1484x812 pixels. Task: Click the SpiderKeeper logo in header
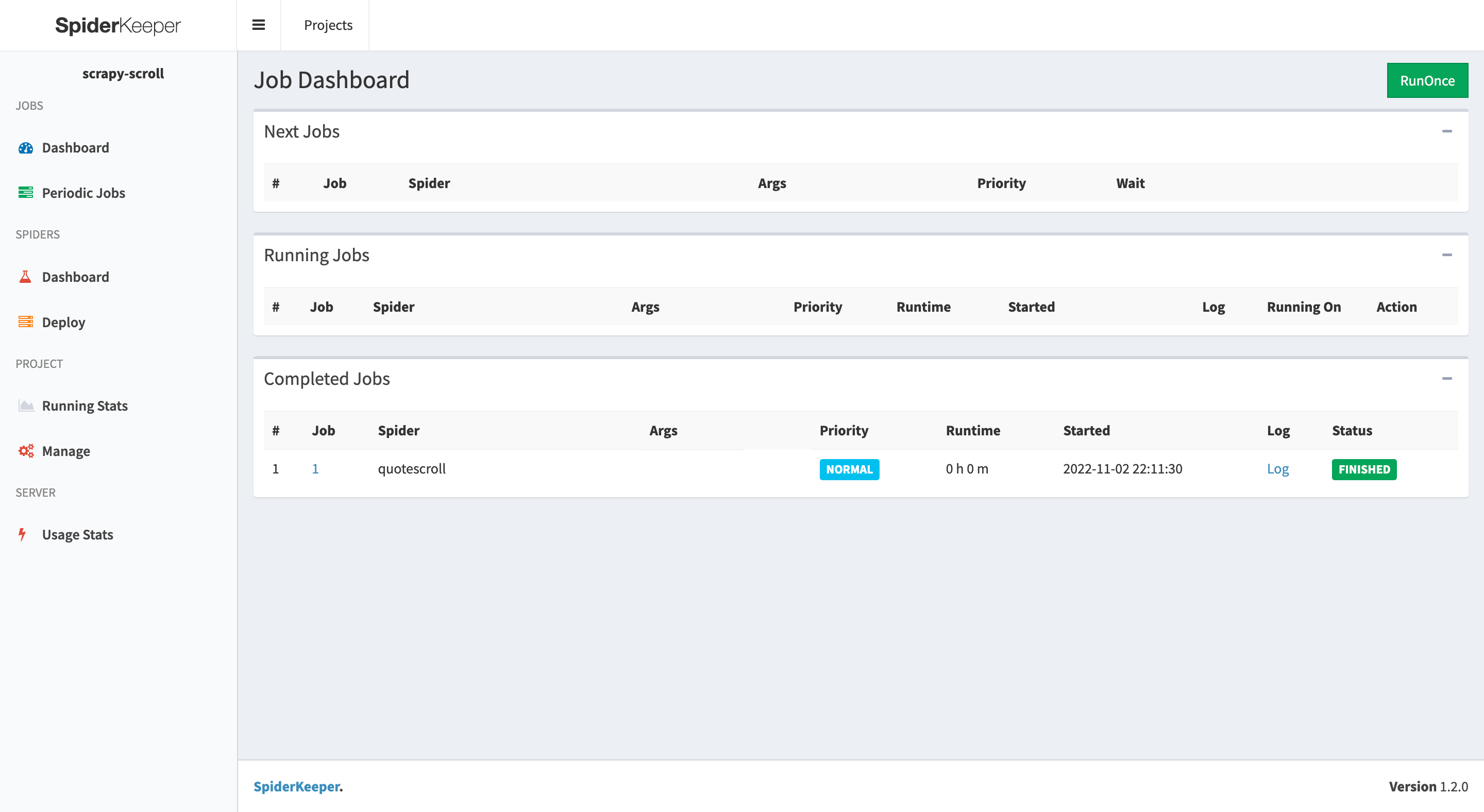[118, 25]
